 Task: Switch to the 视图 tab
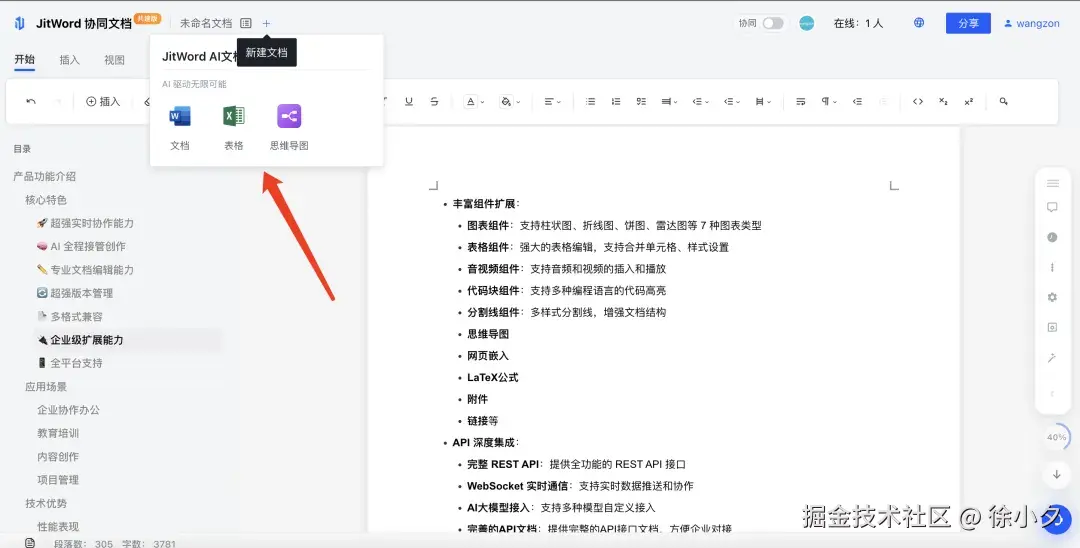pyautogui.click(x=114, y=60)
